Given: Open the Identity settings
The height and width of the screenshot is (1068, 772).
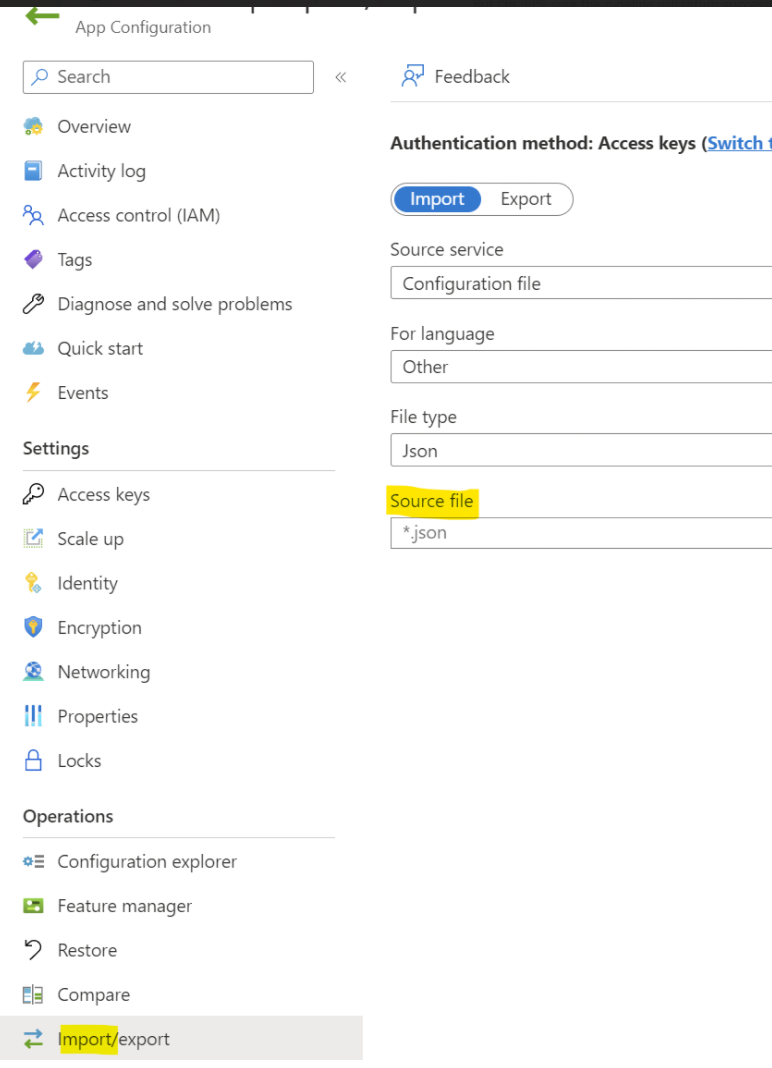Looking at the screenshot, I should (x=87, y=583).
